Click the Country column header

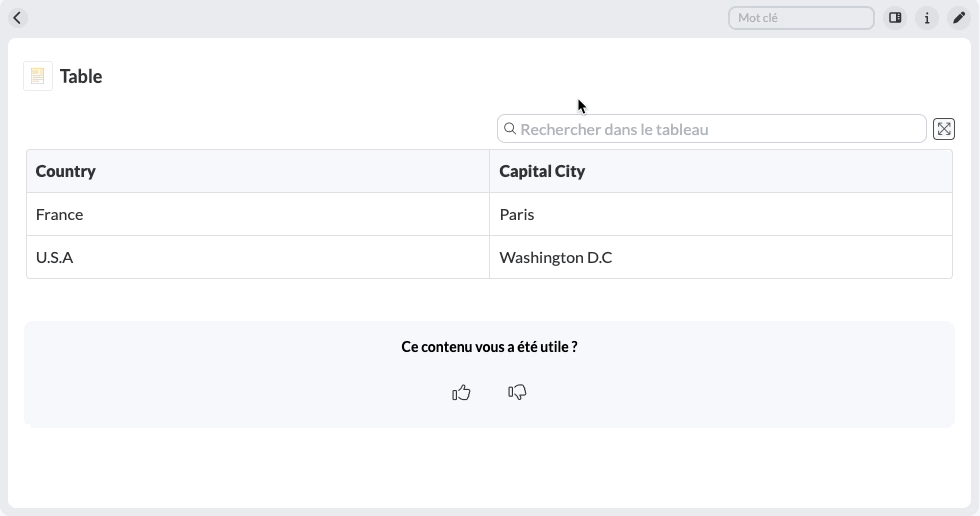pyautogui.click(x=66, y=171)
